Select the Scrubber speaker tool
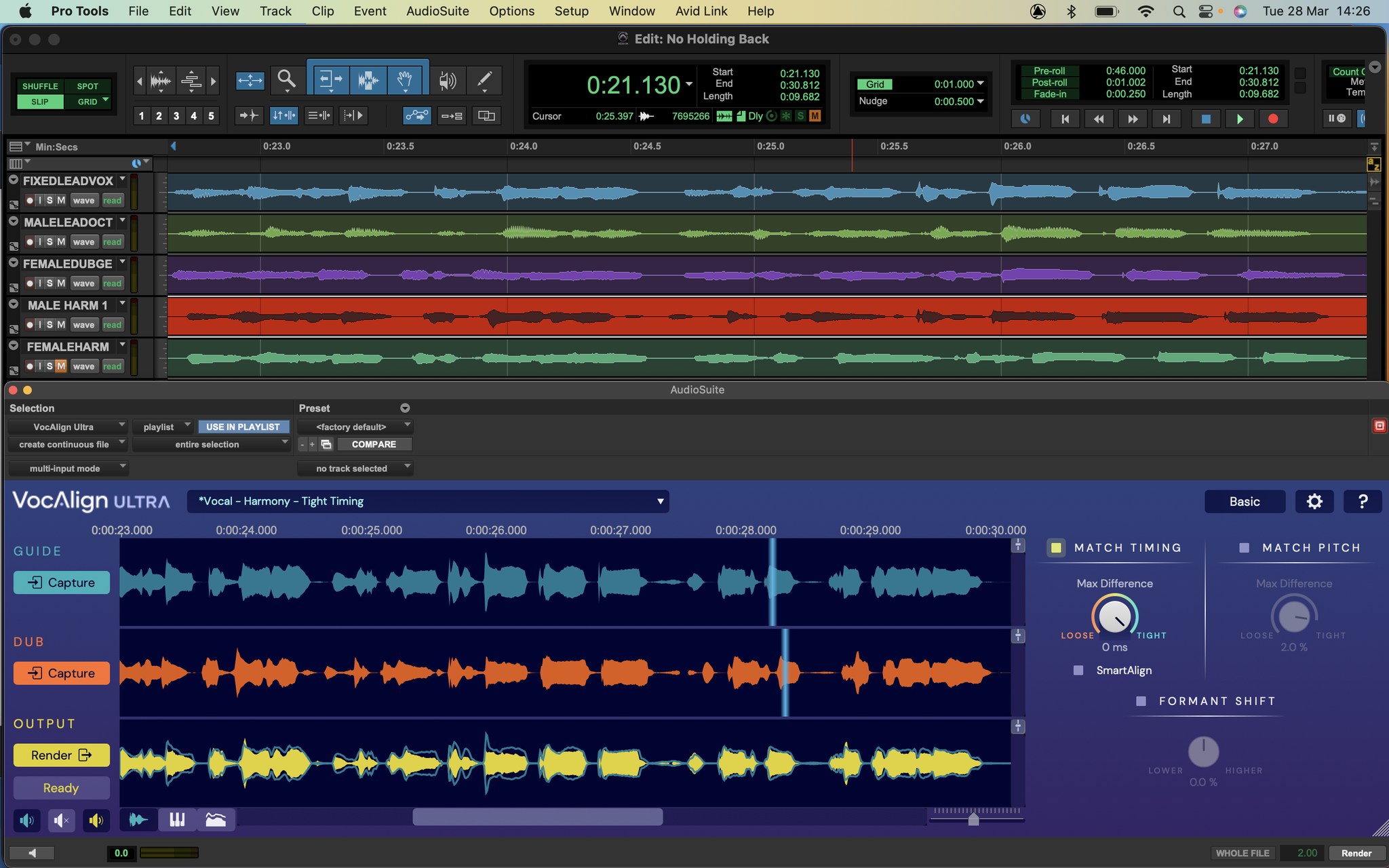 447,80
